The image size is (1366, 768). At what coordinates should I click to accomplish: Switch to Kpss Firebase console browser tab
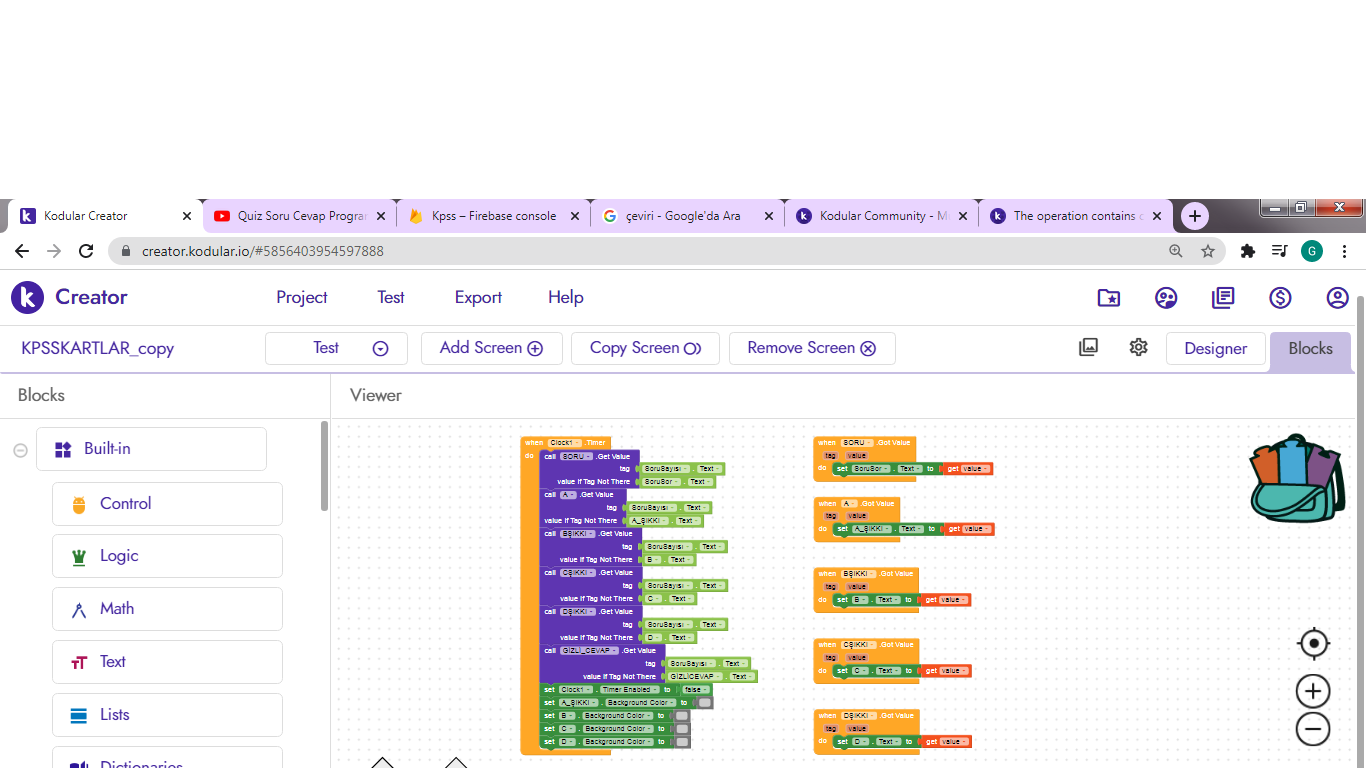click(494, 216)
